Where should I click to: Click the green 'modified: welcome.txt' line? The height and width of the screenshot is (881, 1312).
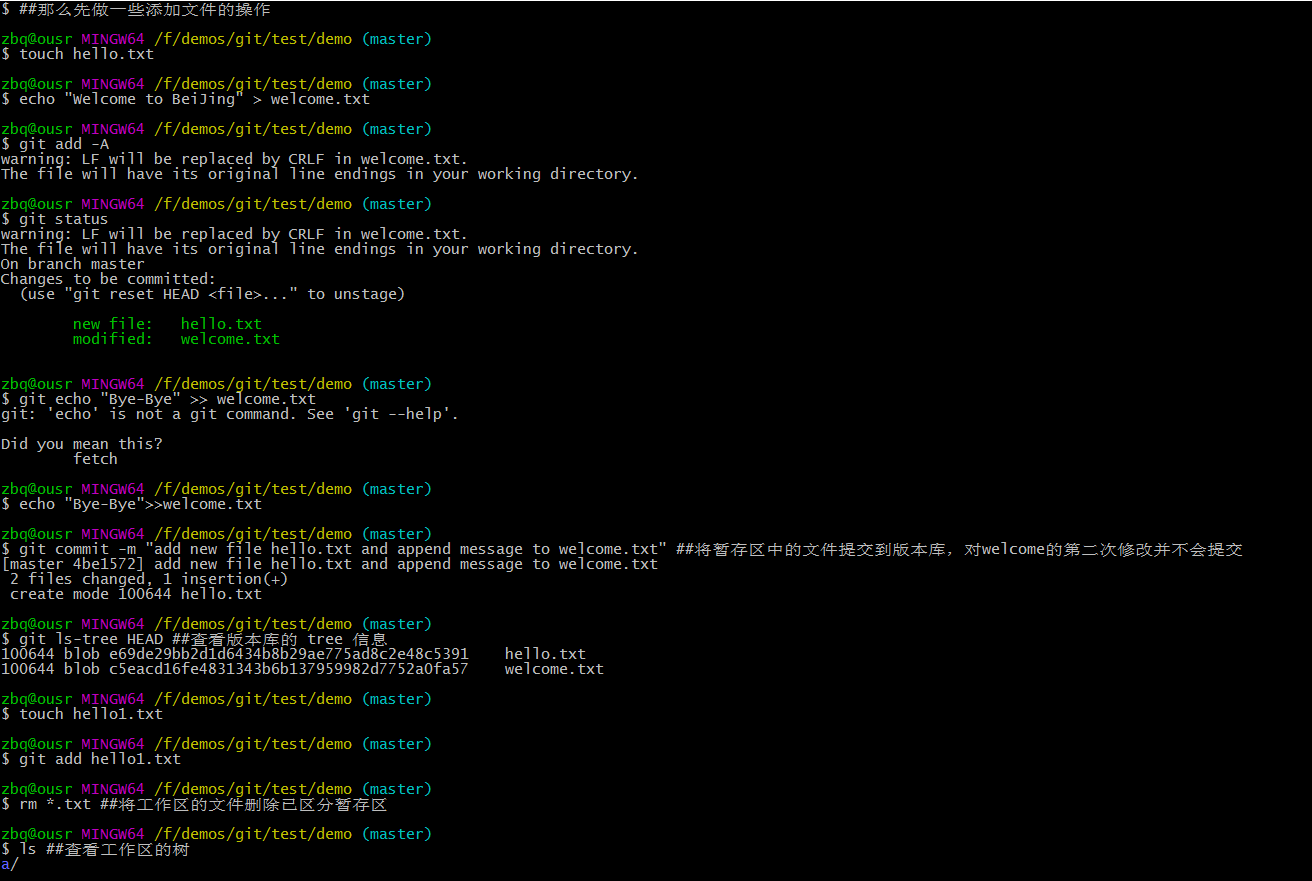176,339
